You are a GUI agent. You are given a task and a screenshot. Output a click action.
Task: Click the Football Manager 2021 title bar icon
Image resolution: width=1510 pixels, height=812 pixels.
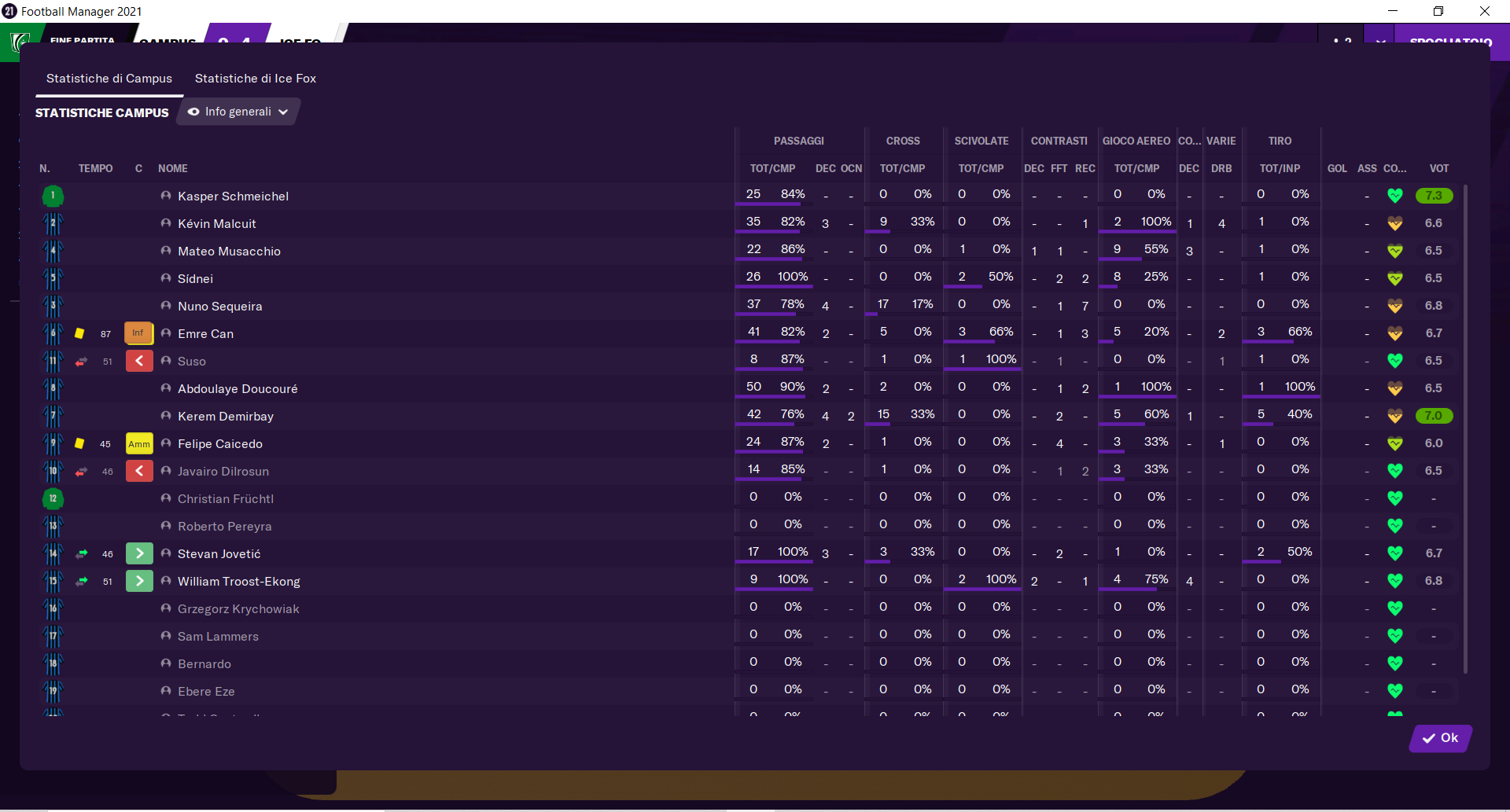point(9,11)
